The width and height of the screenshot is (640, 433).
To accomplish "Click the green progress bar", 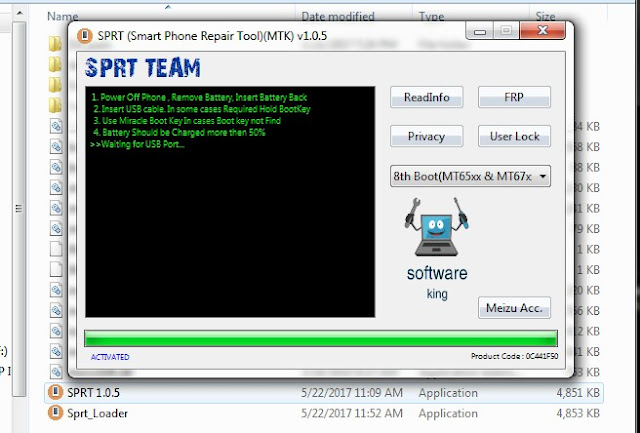I will coord(320,339).
